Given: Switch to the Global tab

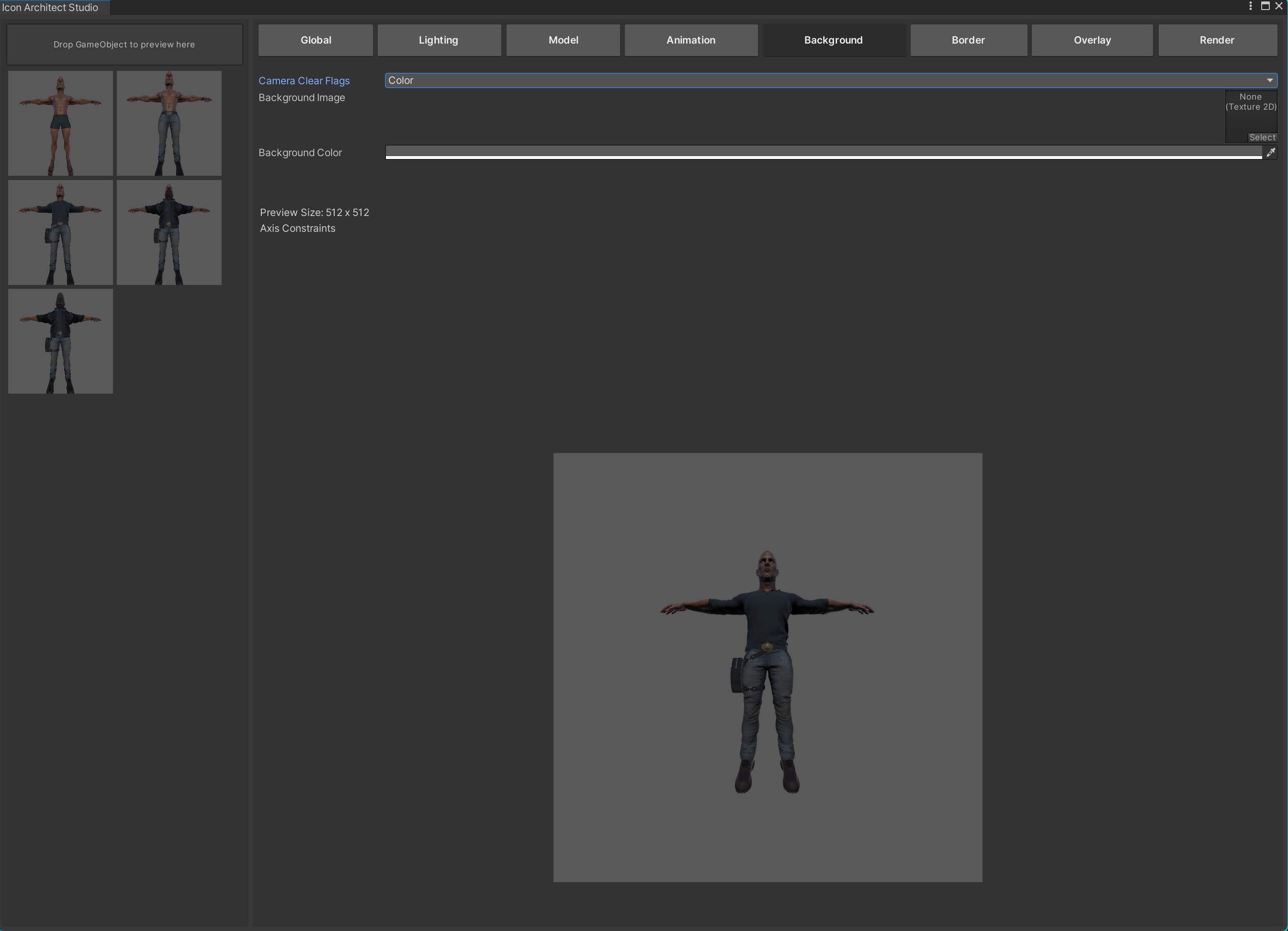Looking at the screenshot, I should click(x=316, y=40).
